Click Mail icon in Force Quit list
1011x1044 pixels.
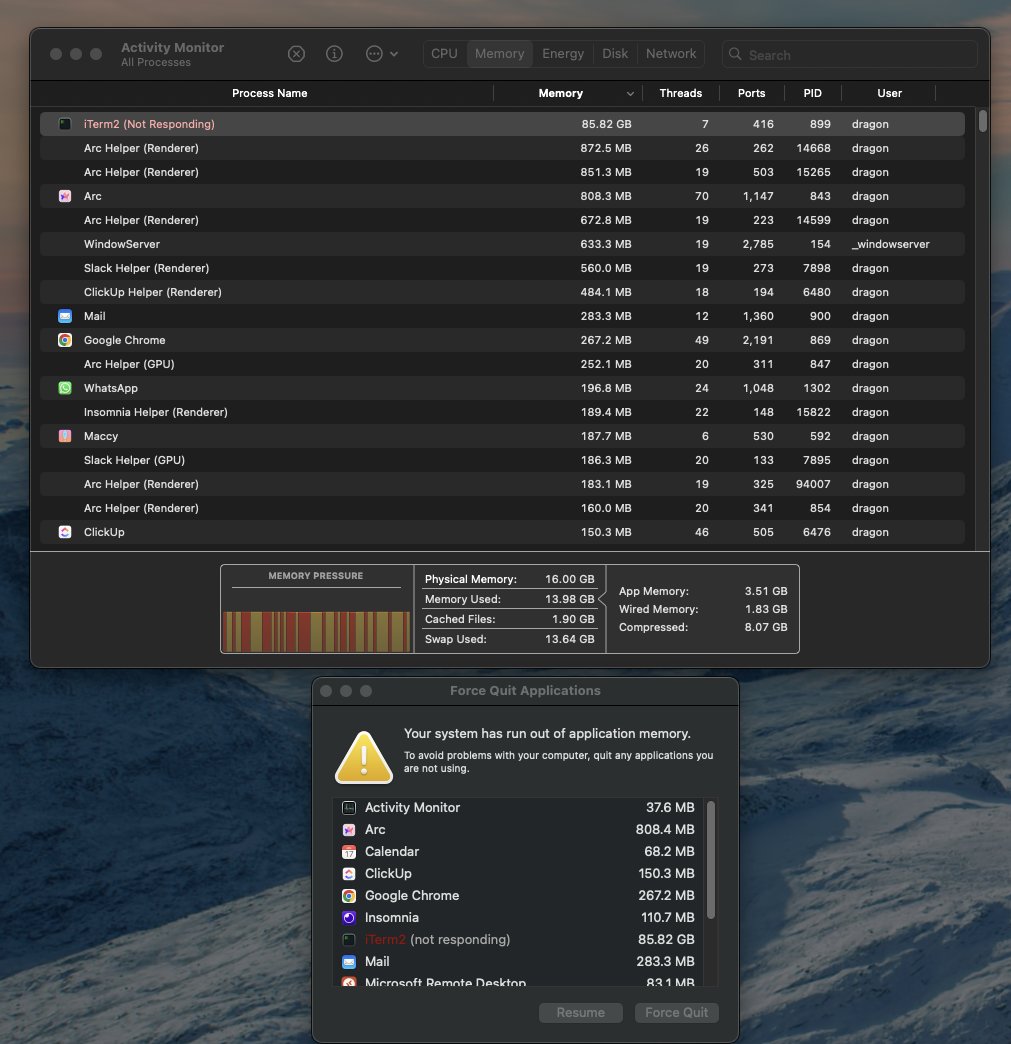click(349, 961)
